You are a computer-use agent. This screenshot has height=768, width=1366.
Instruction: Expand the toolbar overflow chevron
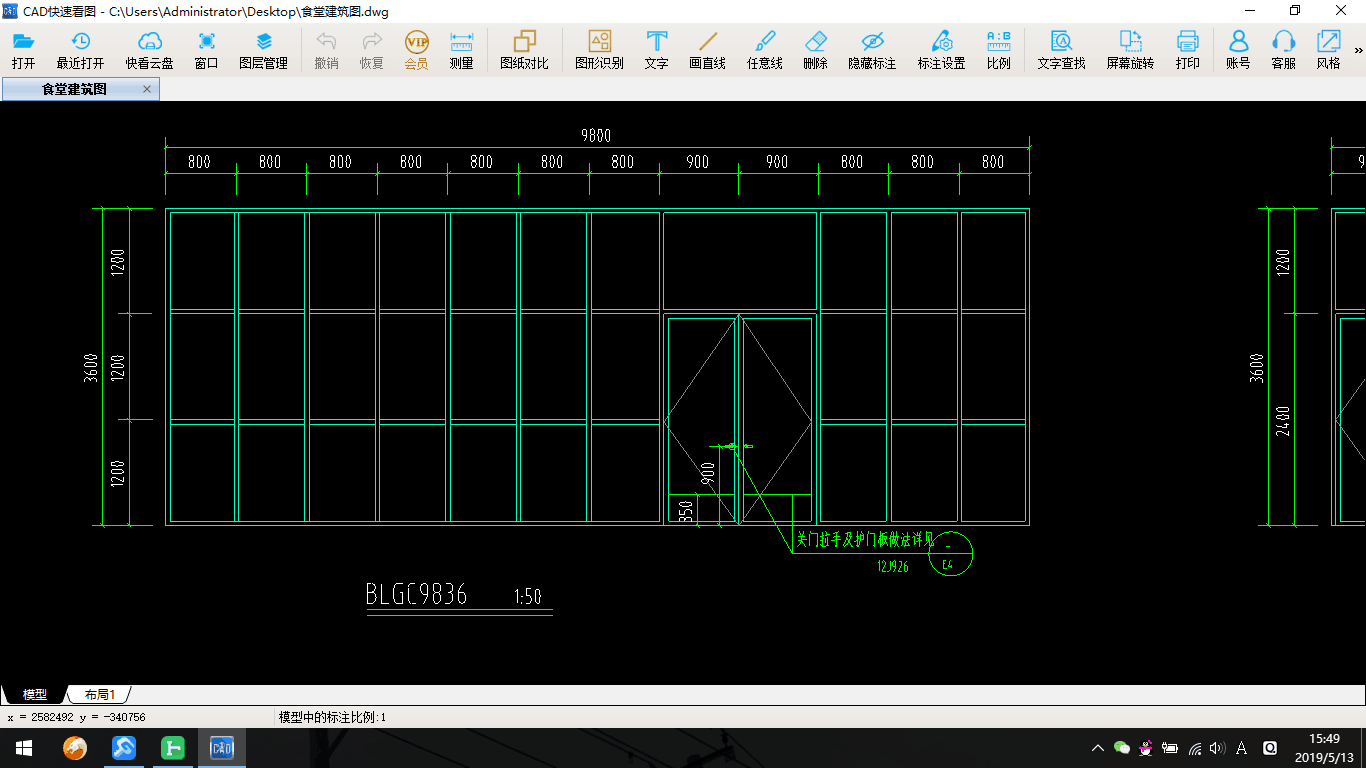(1358, 50)
